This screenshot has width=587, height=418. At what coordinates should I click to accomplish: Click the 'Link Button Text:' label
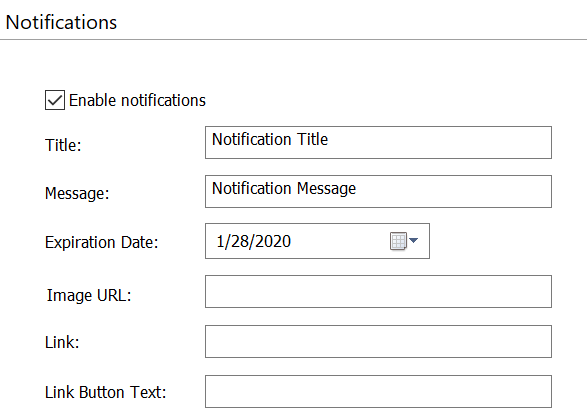106,393
